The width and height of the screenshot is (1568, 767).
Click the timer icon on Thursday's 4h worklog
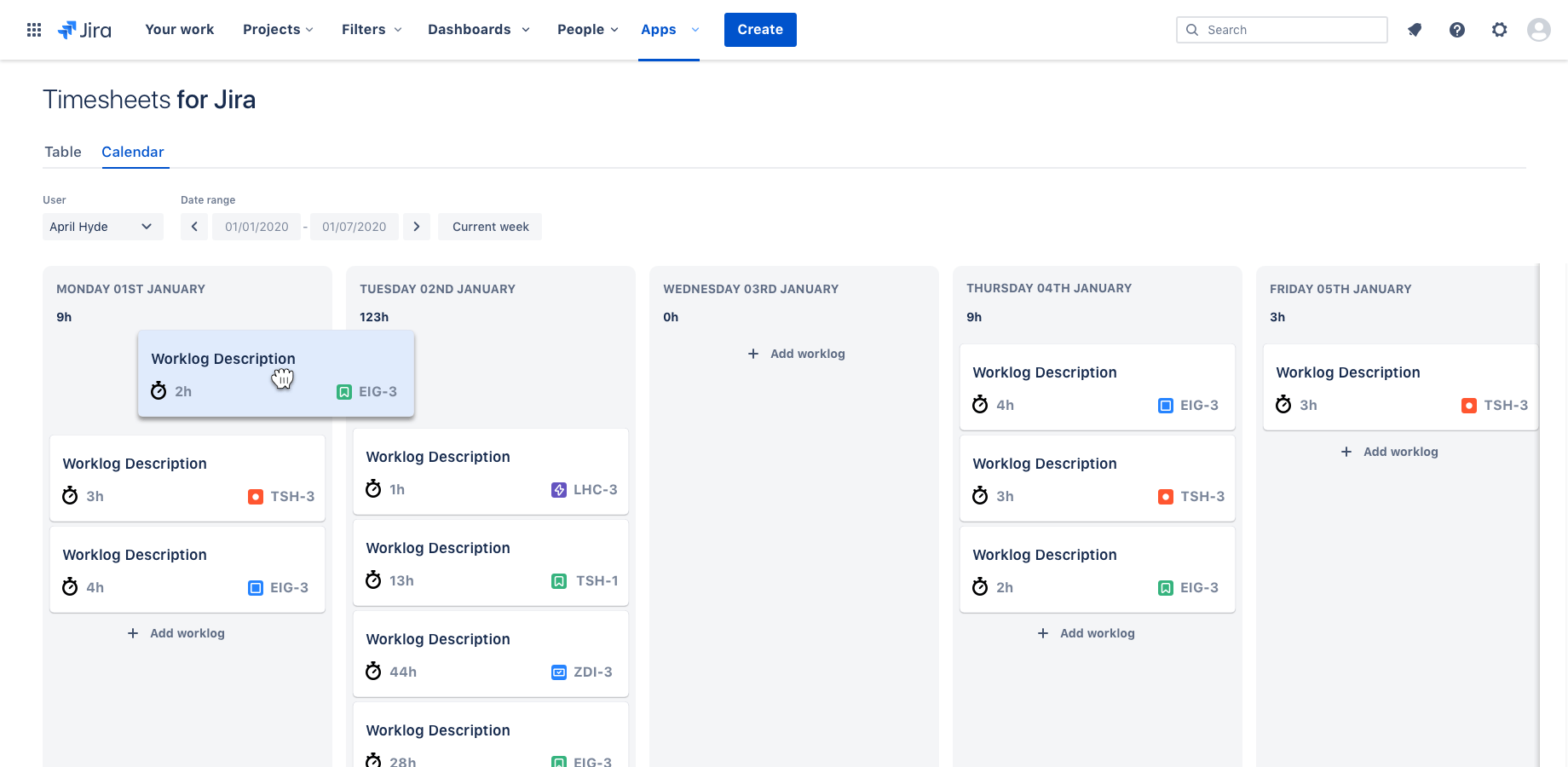(980, 405)
